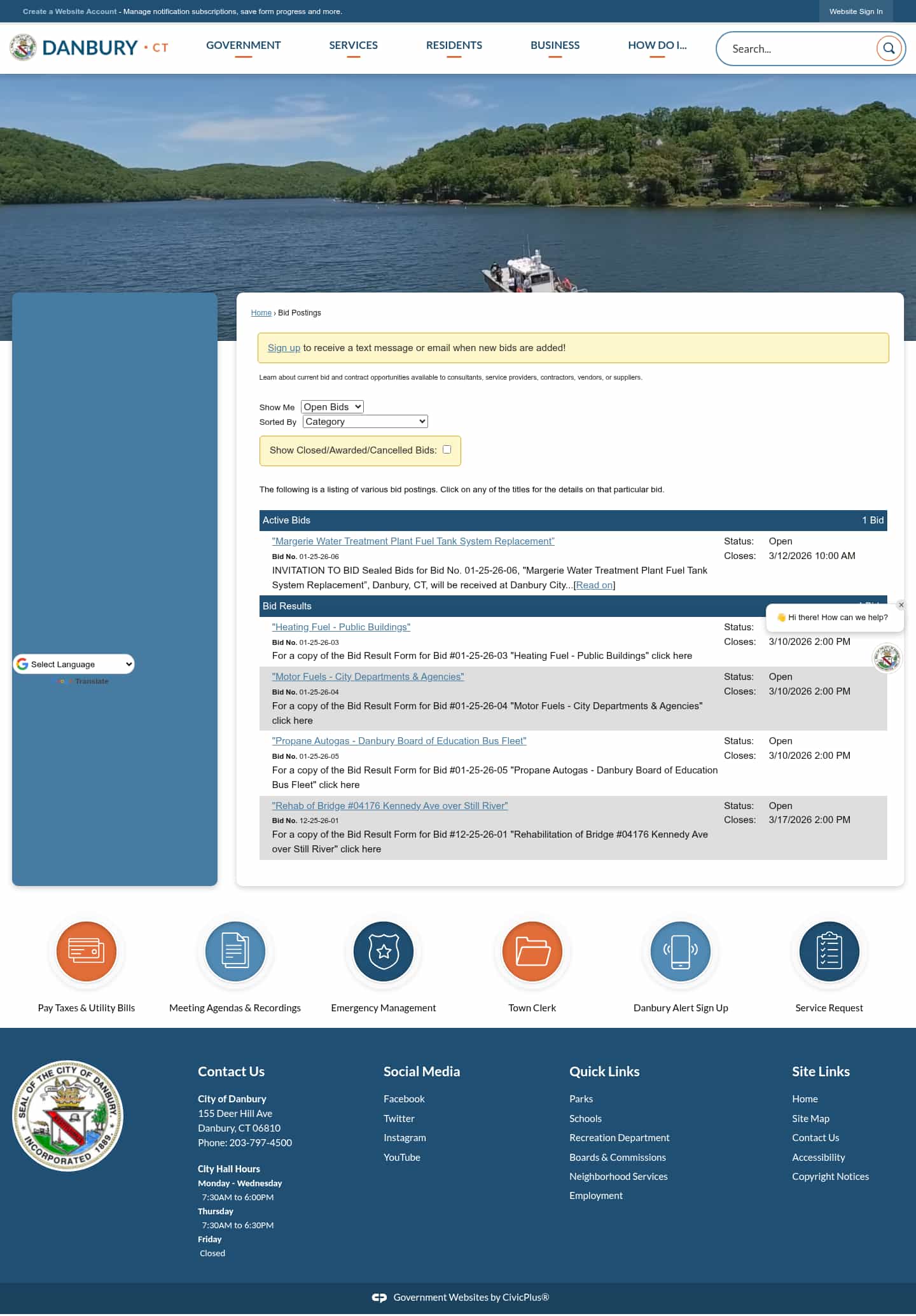Open Emergency Management badge icon
The image size is (916, 1316).
point(384,952)
